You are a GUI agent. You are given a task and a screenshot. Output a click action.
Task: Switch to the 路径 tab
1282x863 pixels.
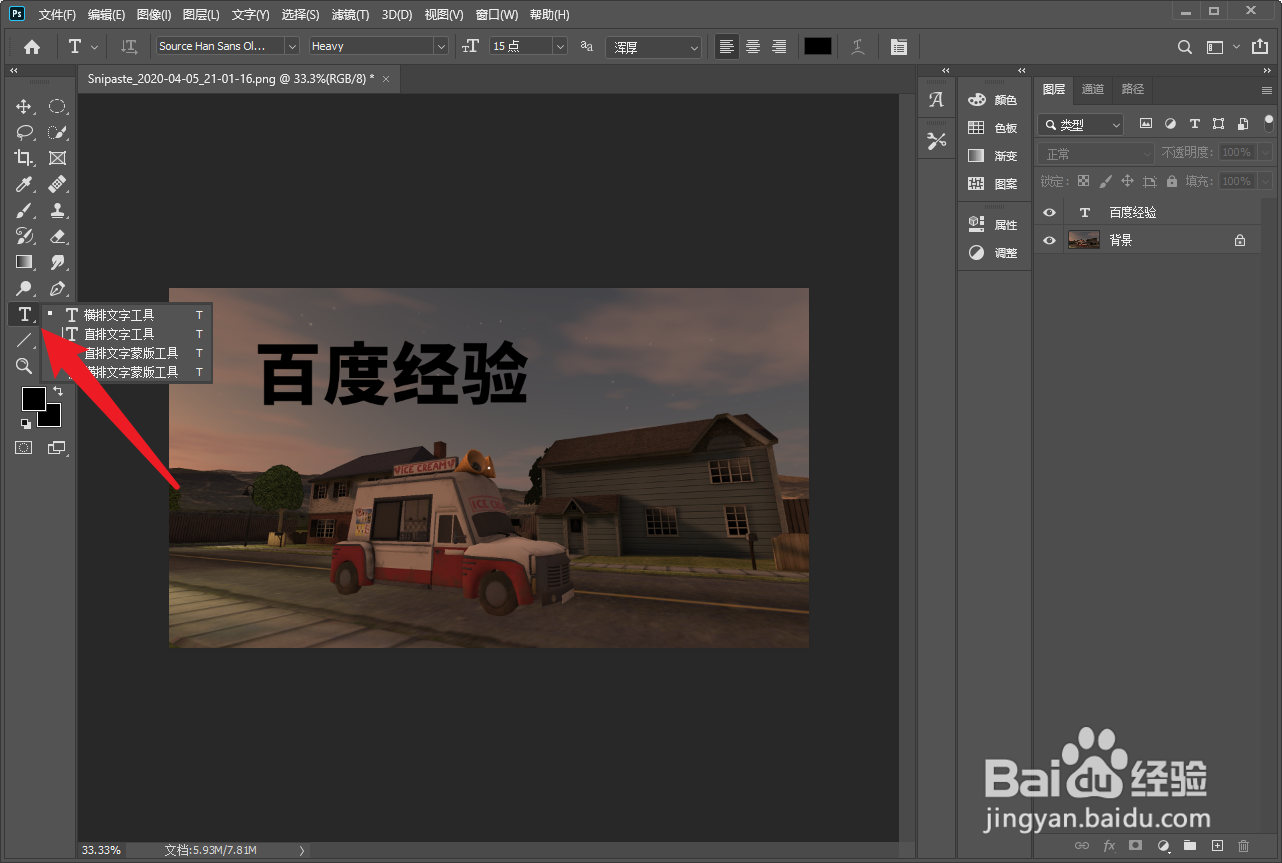1133,89
